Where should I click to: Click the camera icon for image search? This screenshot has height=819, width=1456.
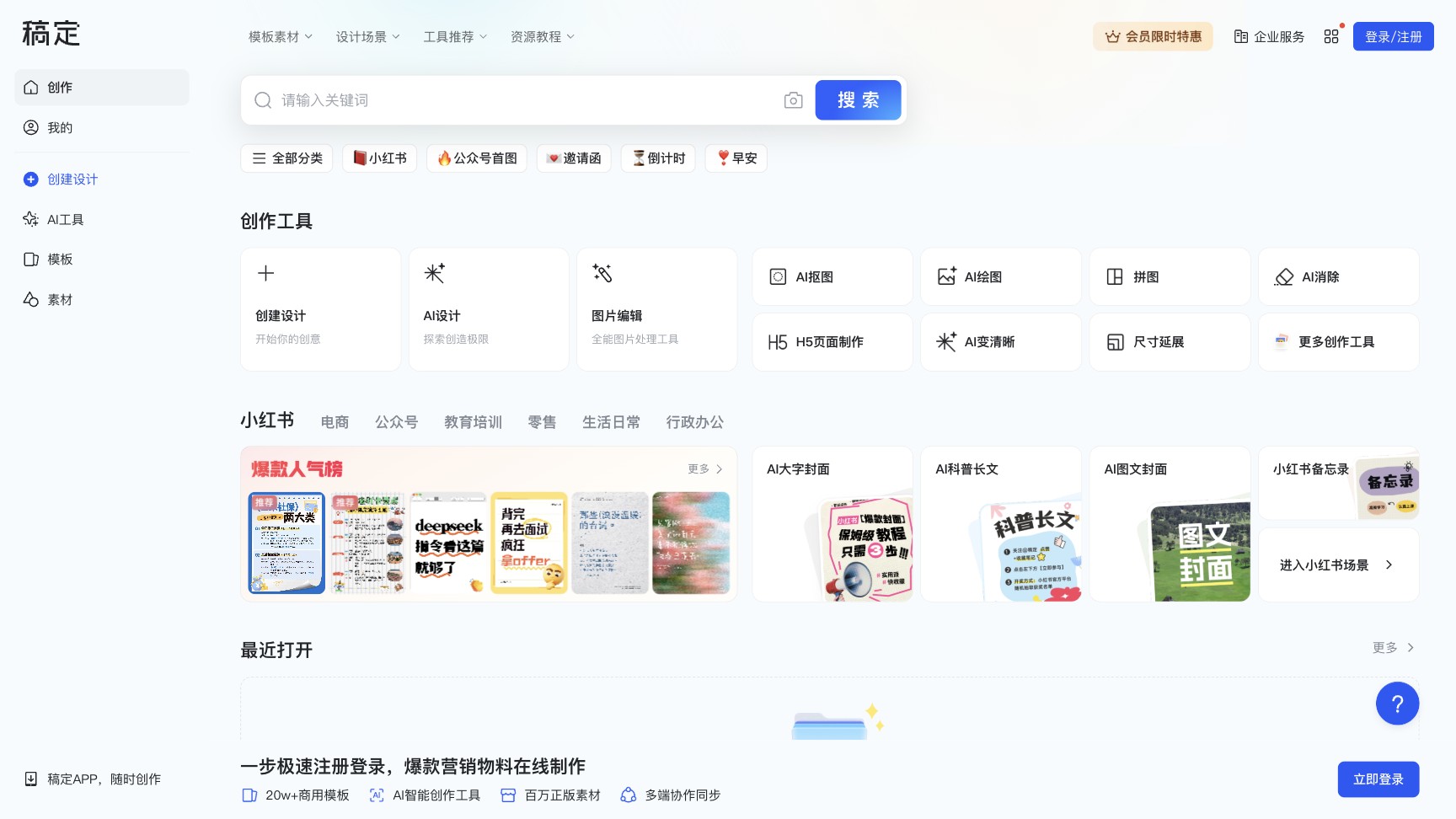pos(793,100)
